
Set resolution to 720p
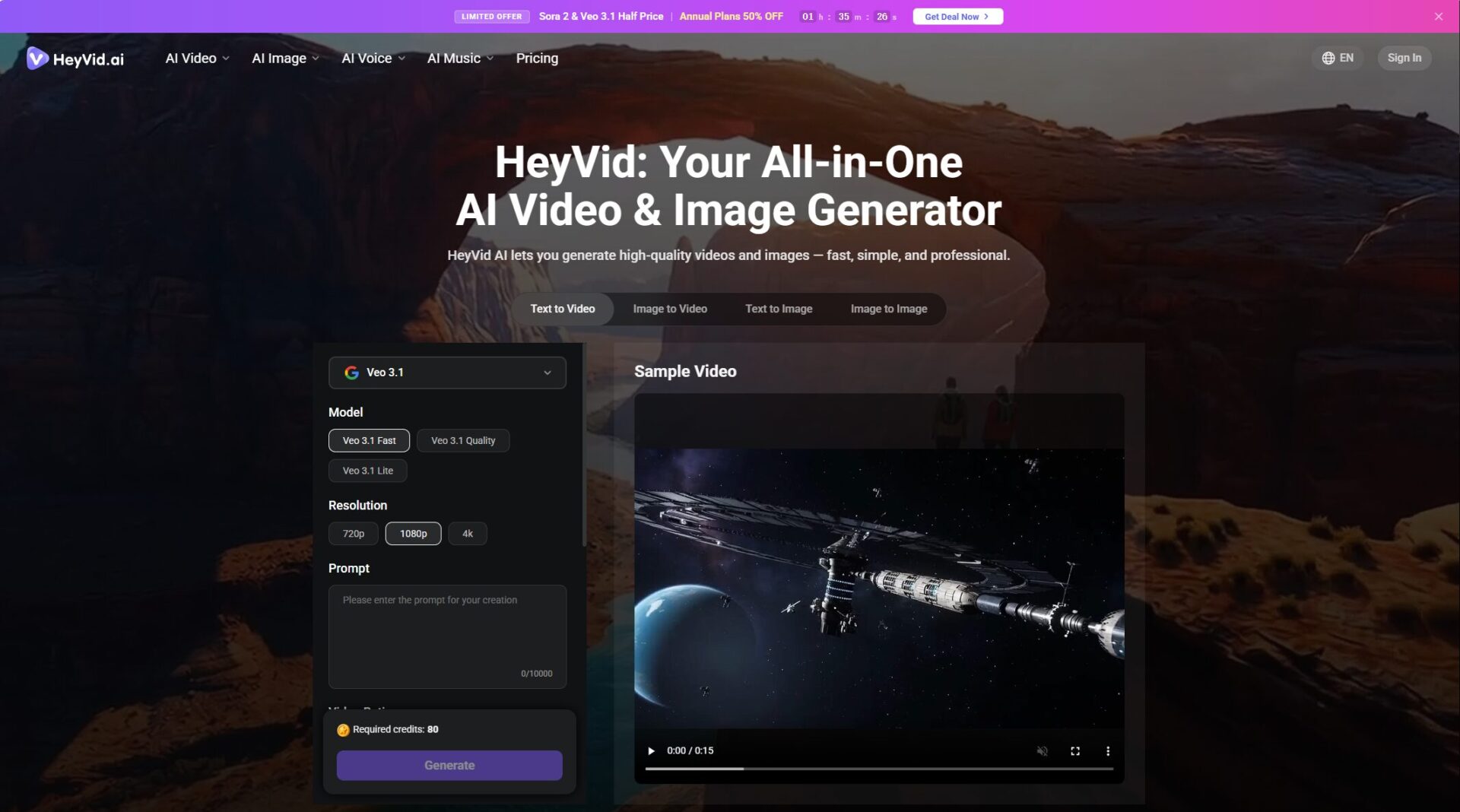tap(353, 534)
